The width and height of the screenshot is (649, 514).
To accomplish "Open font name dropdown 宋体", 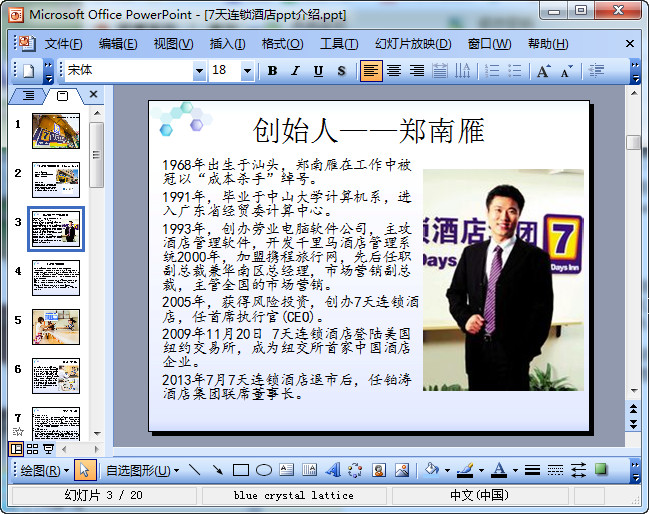I will tap(199, 71).
